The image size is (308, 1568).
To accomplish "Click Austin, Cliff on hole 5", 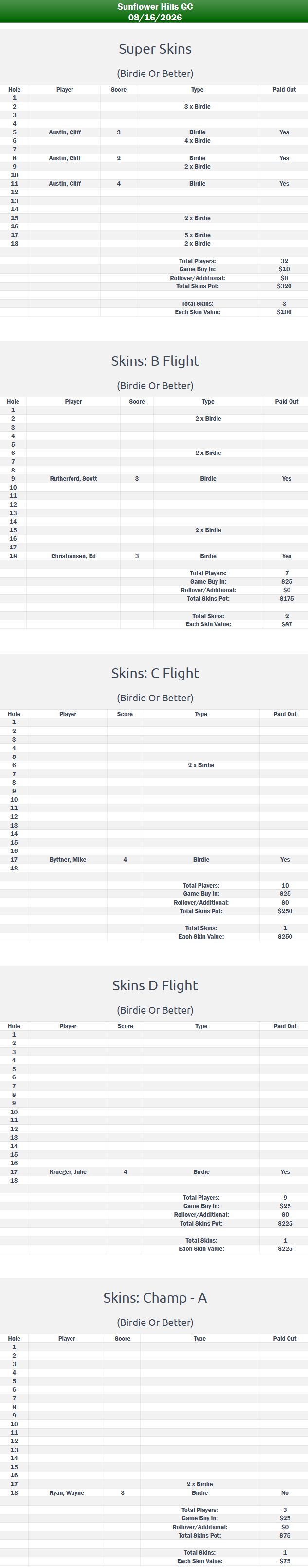I will [64, 132].
